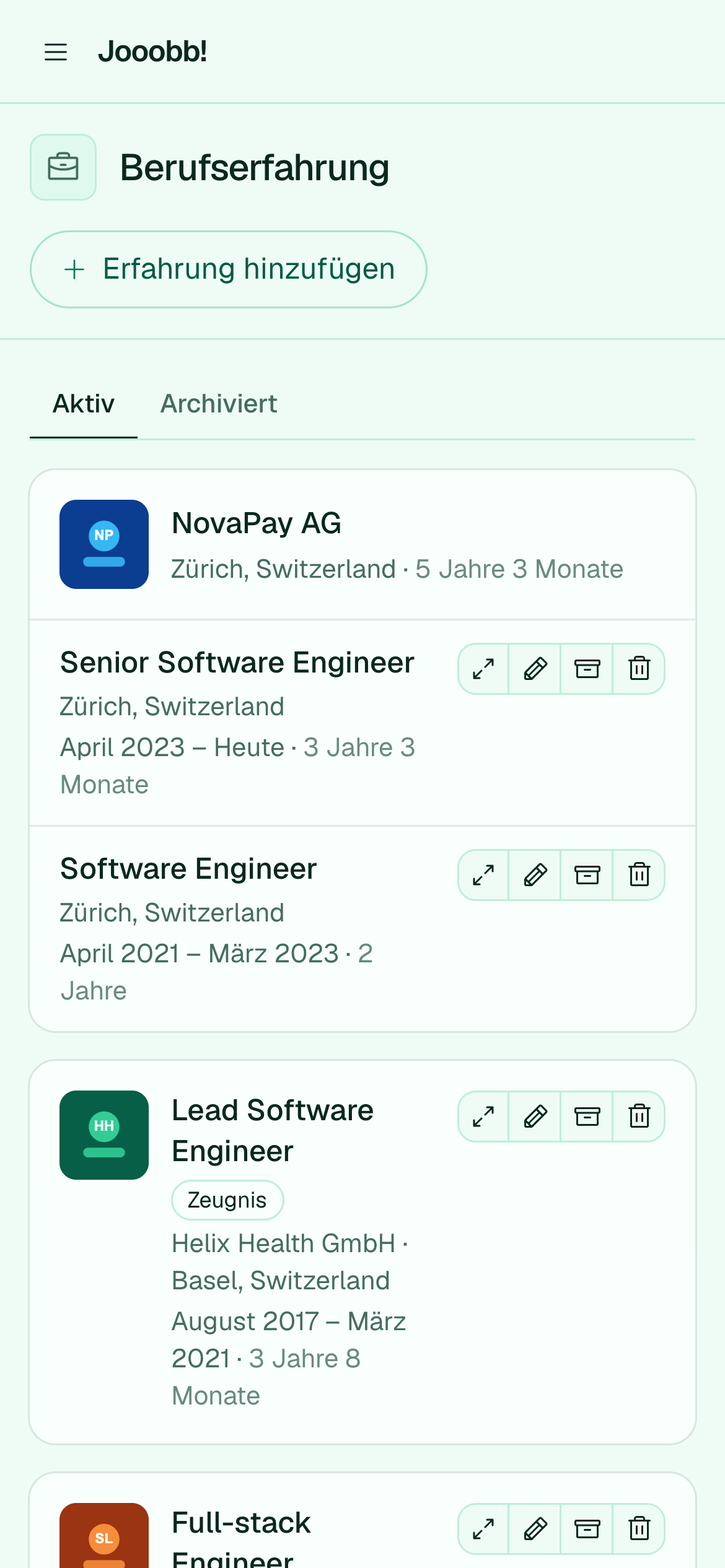Edit the Senior Software Engineer entry
Screen dimensions: 725x1568
coord(535,669)
